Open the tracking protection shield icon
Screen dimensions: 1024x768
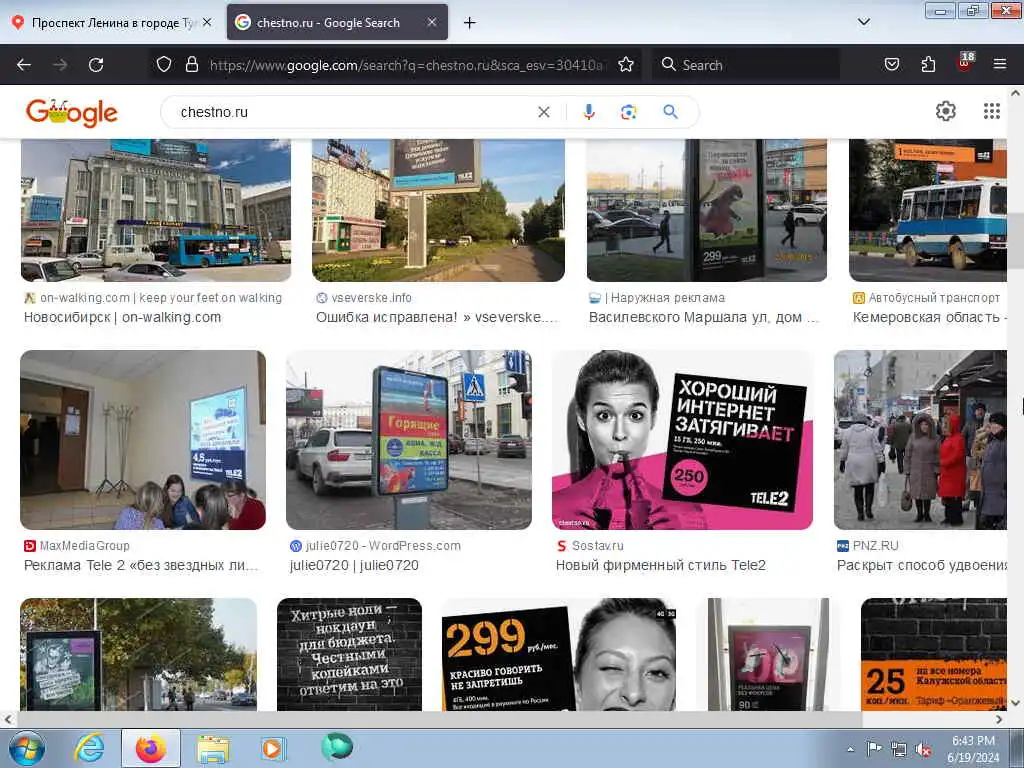pos(164,64)
